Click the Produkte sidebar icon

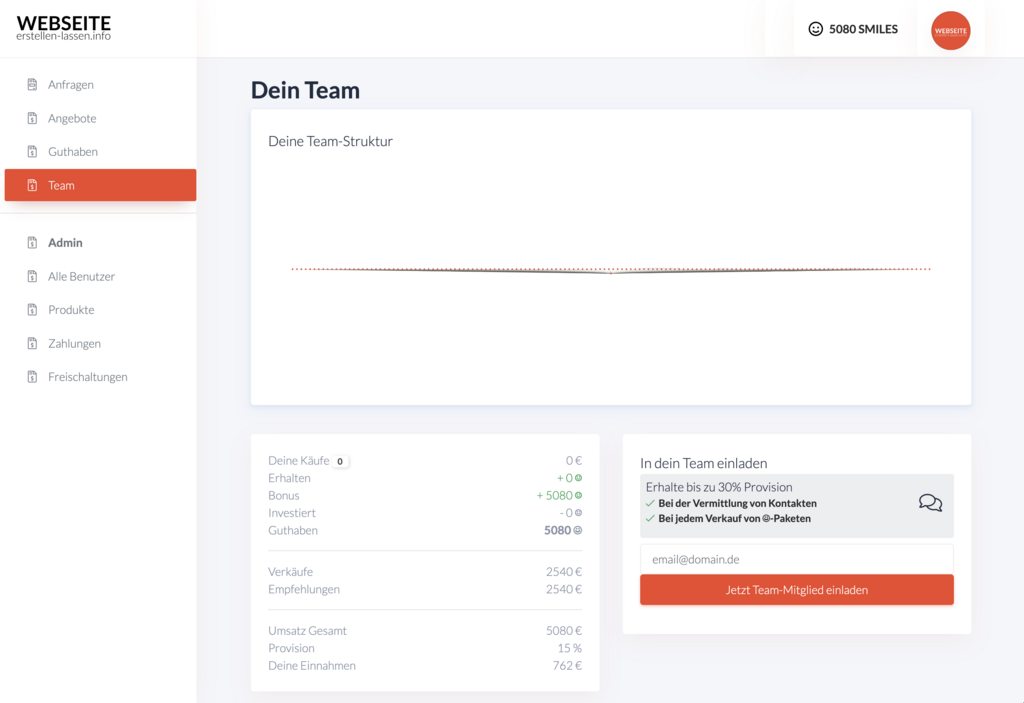(x=32, y=310)
